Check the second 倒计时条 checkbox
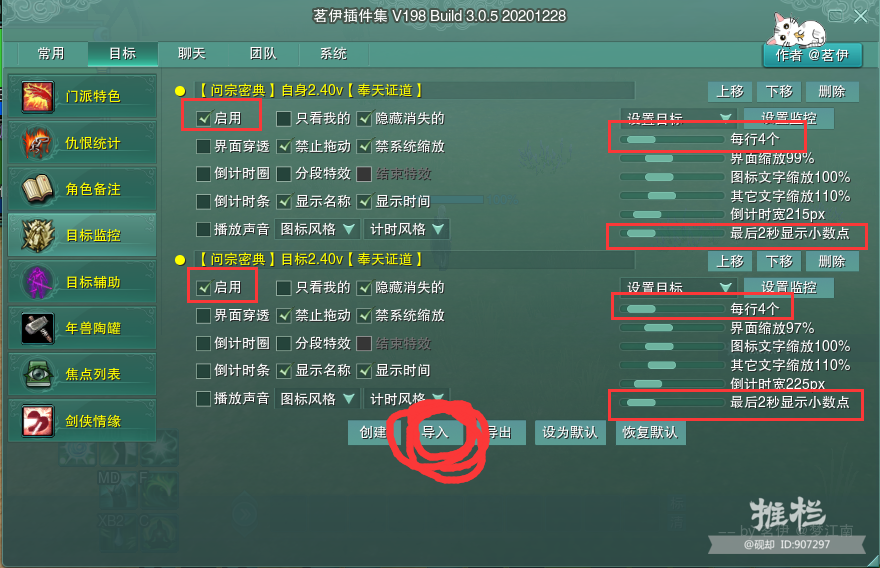880x568 pixels. point(203,370)
